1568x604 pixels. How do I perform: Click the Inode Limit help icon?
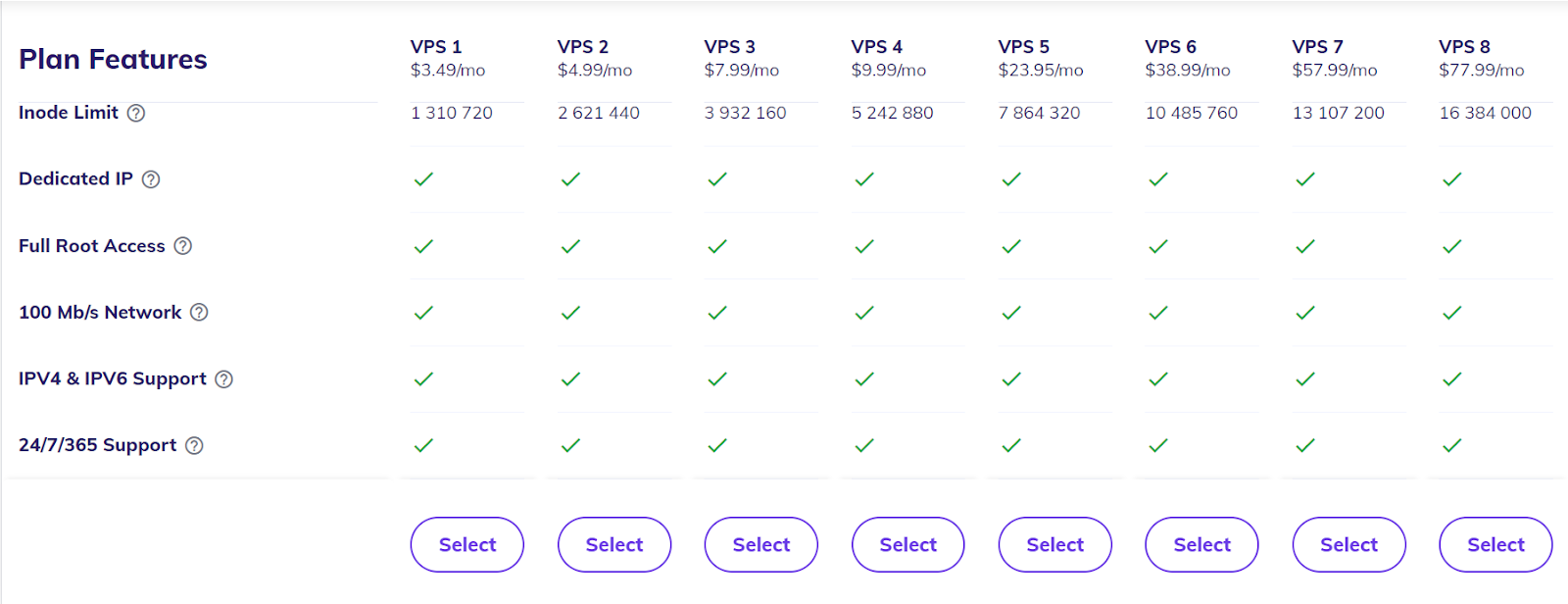136,113
